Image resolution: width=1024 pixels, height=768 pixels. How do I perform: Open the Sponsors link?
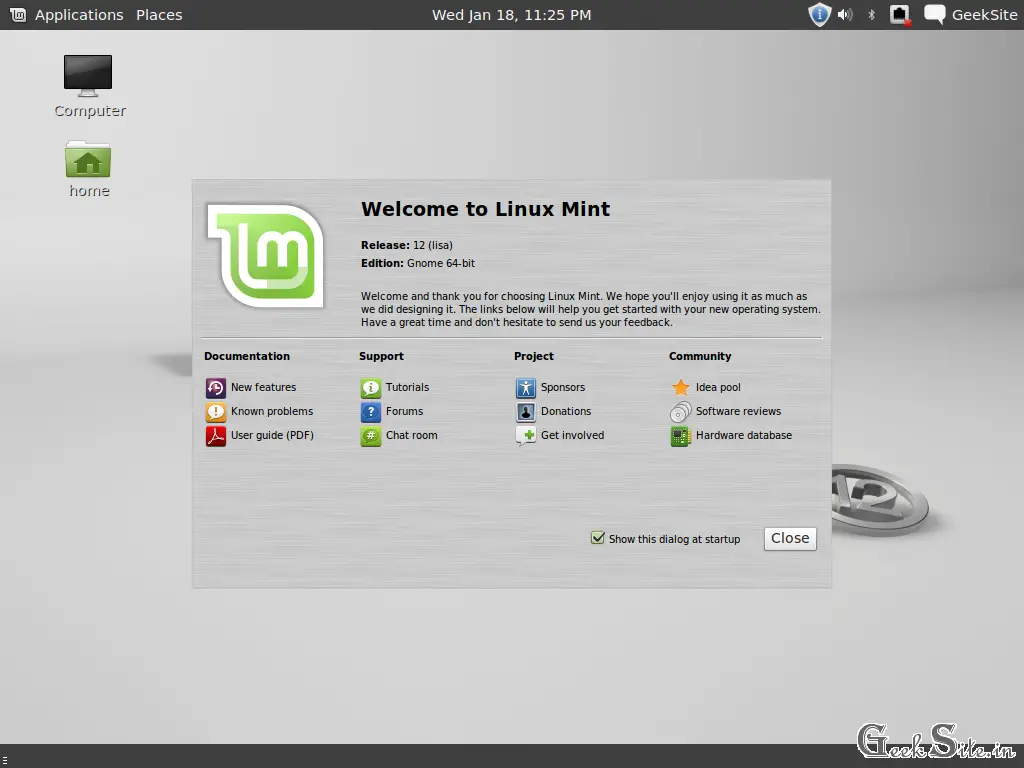(563, 387)
